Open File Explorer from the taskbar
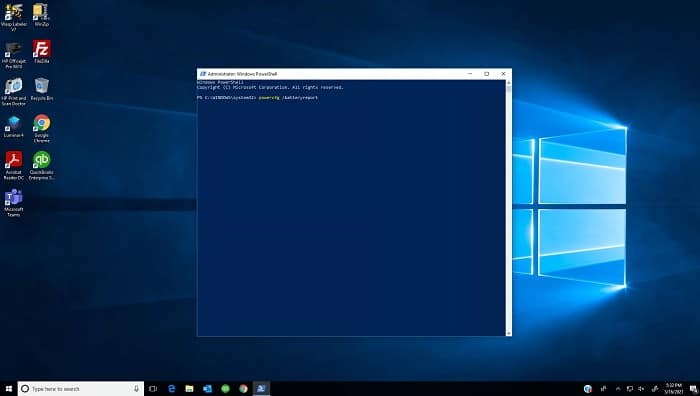 tap(189, 389)
